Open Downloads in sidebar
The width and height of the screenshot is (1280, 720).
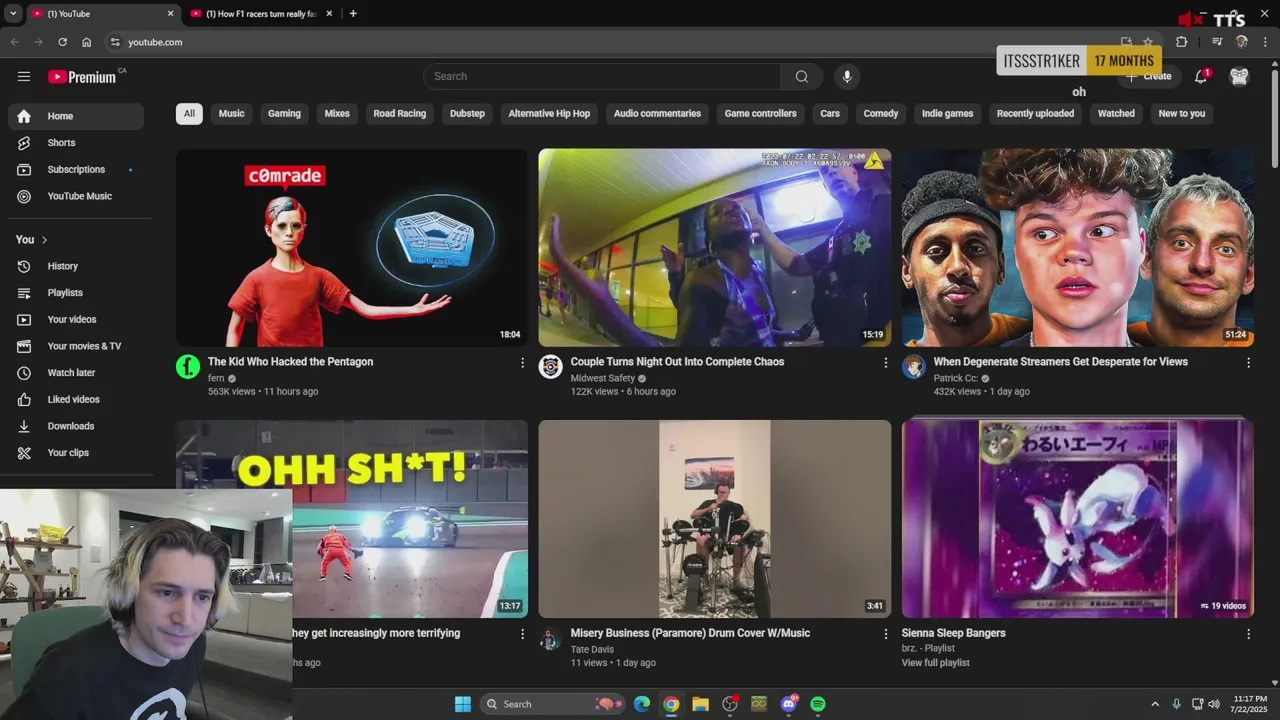(76, 426)
